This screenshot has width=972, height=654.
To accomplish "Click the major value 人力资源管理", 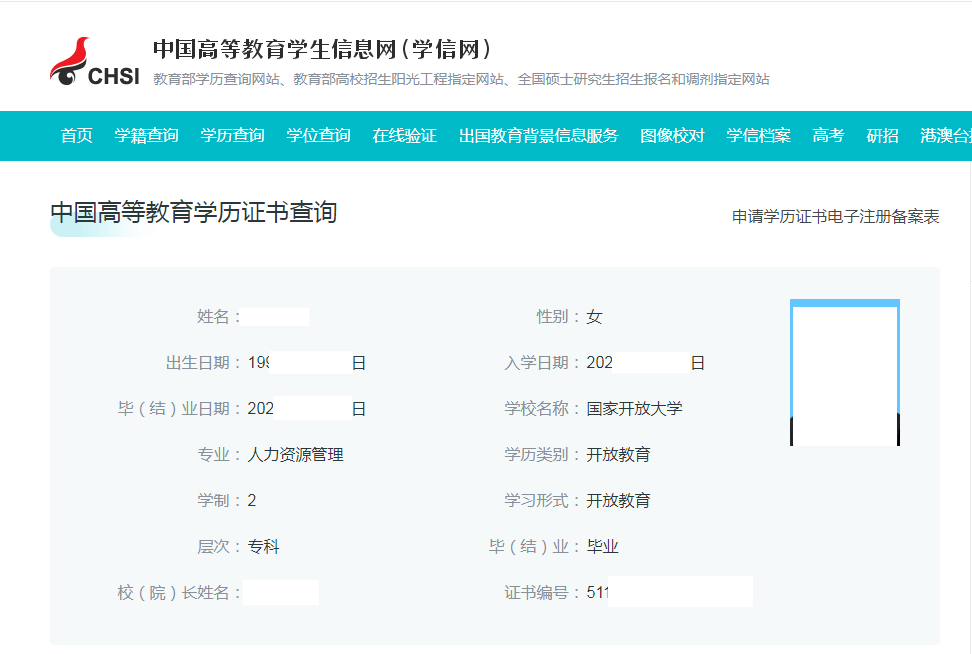I will point(296,454).
